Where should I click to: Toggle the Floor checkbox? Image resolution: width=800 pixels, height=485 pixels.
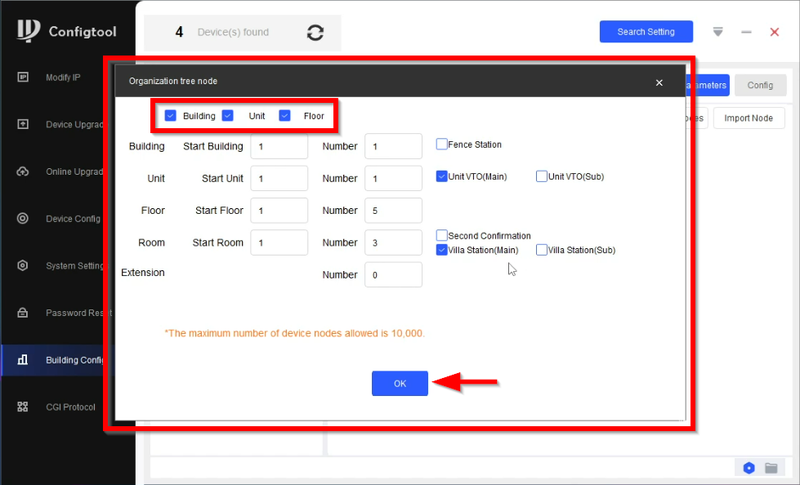coord(285,116)
